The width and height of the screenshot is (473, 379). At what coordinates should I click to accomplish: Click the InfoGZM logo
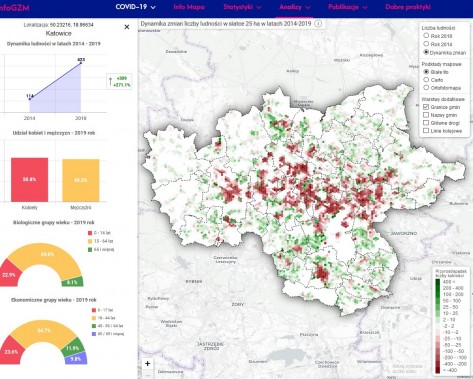[14, 7]
